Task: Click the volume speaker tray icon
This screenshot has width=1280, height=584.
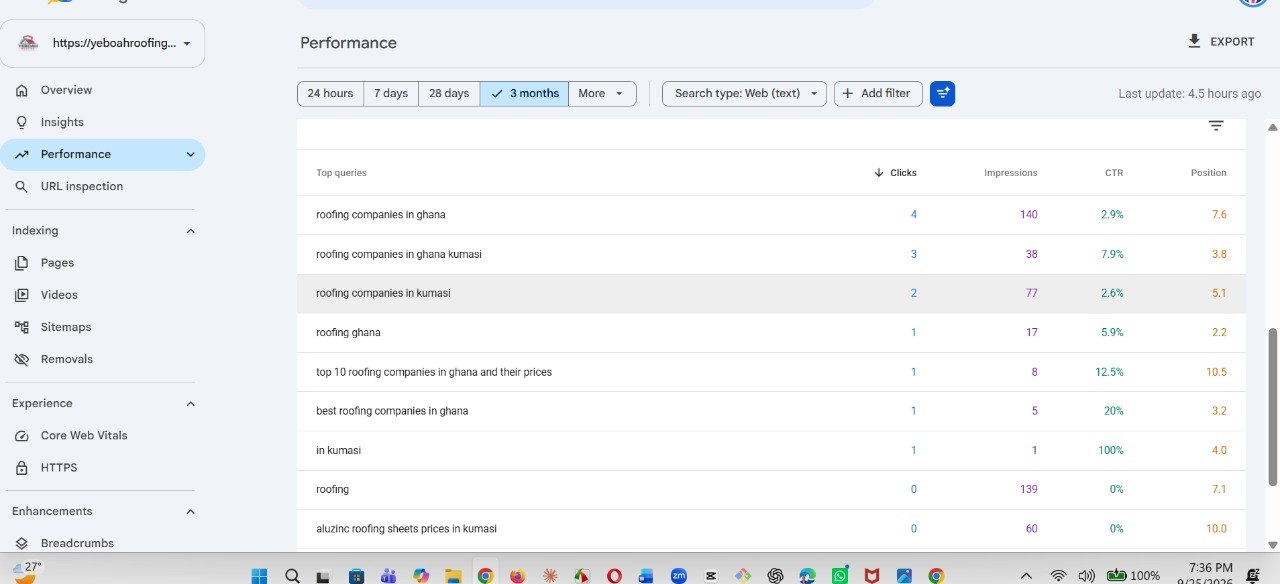Action: [x=1087, y=576]
